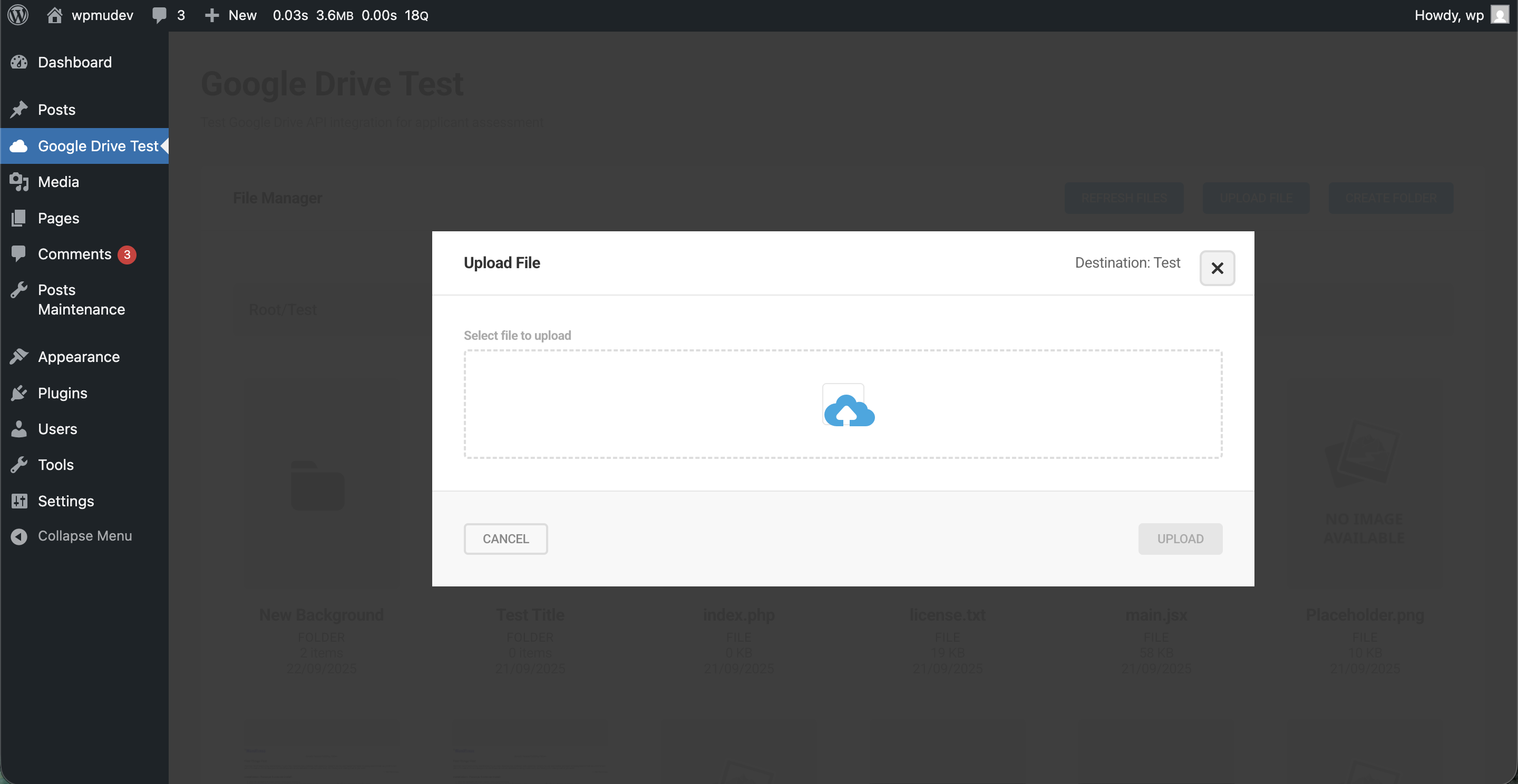This screenshot has height=784, width=1518.
Task: Click the Appearance paintbrush icon
Action: 19,356
